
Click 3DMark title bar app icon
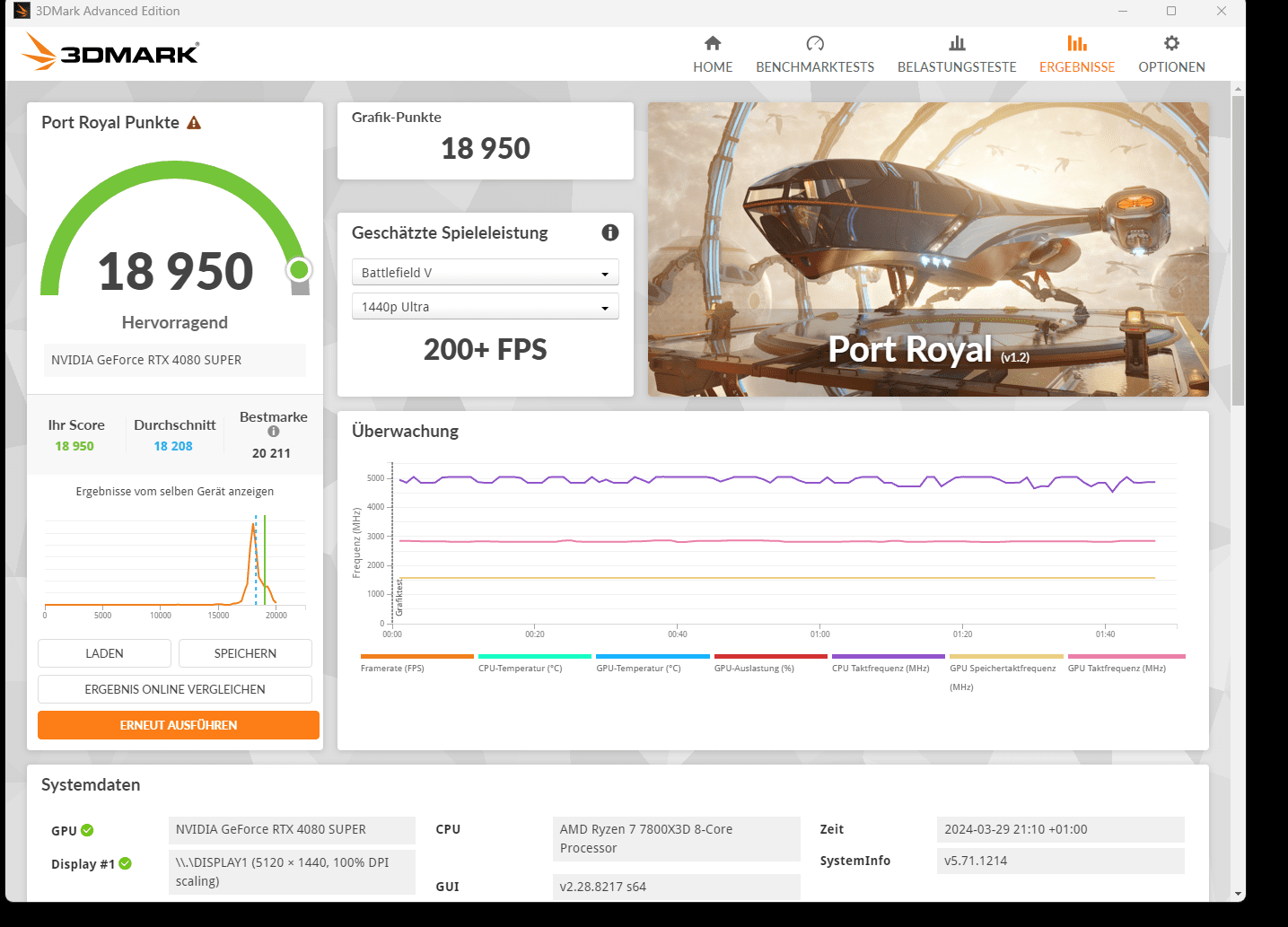(x=22, y=11)
